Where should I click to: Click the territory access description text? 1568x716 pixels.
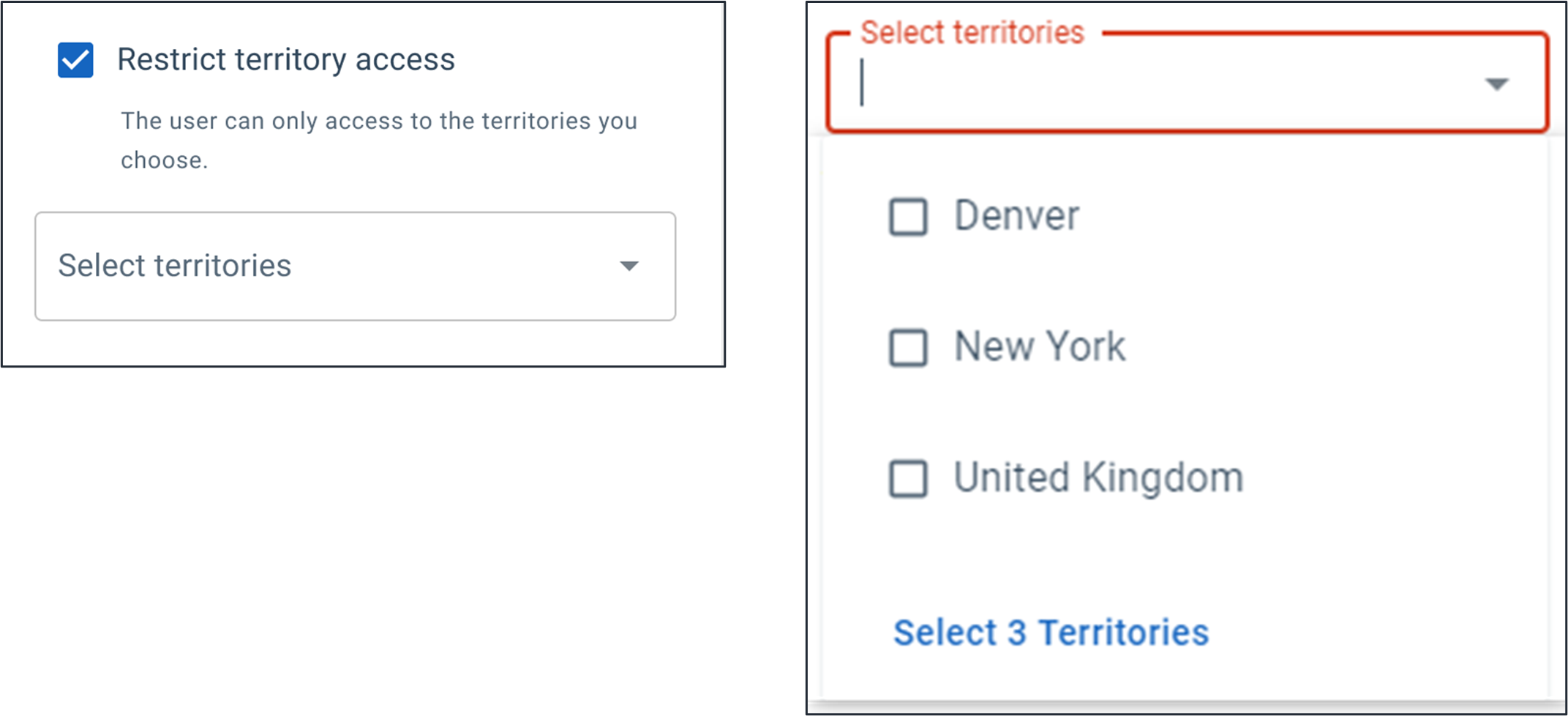[379, 139]
